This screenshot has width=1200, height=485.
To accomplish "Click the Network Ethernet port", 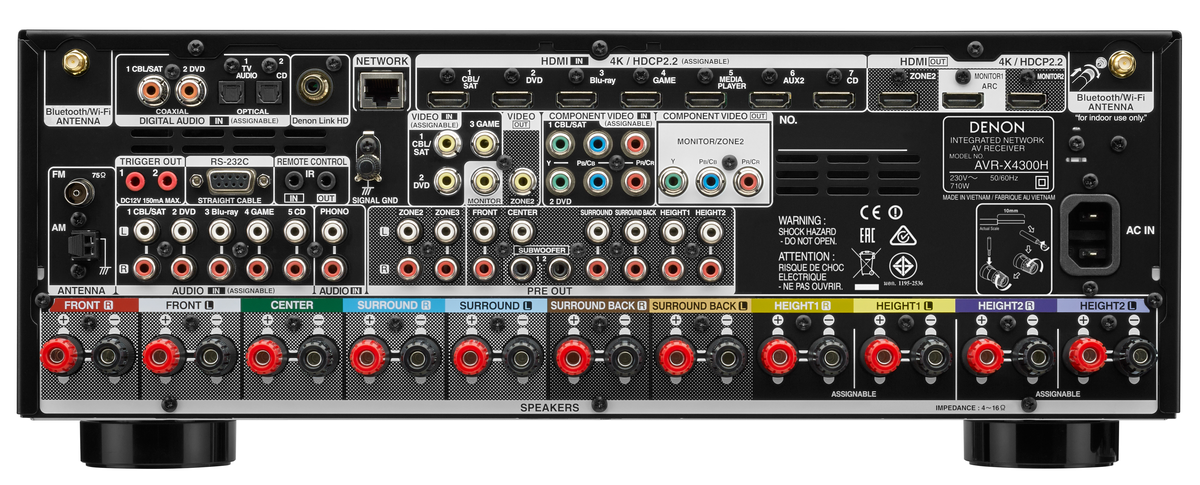I will (381, 90).
